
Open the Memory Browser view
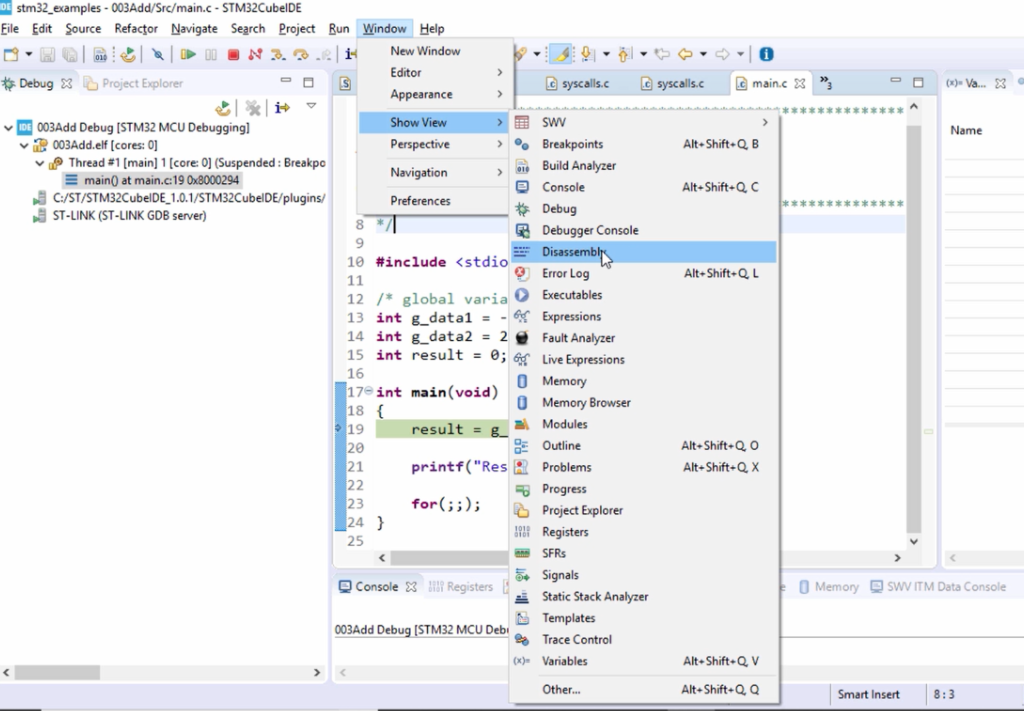(644, 402)
